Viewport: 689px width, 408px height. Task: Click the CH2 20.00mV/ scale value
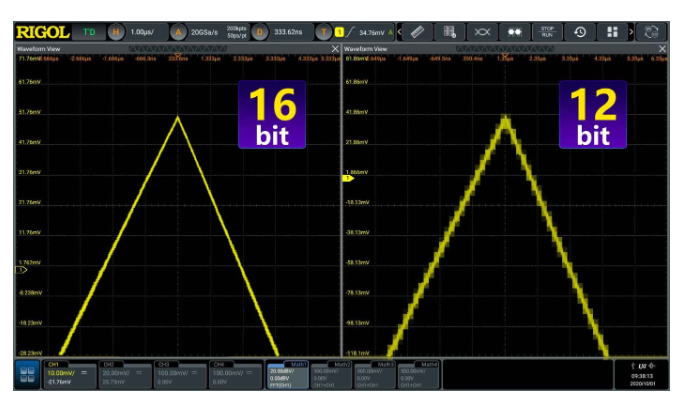pyautogui.click(x=116, y=373)
